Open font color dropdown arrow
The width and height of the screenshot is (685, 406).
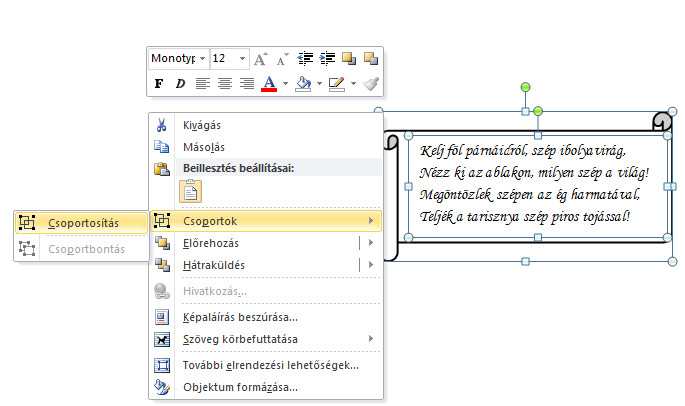tap(285, 83)
